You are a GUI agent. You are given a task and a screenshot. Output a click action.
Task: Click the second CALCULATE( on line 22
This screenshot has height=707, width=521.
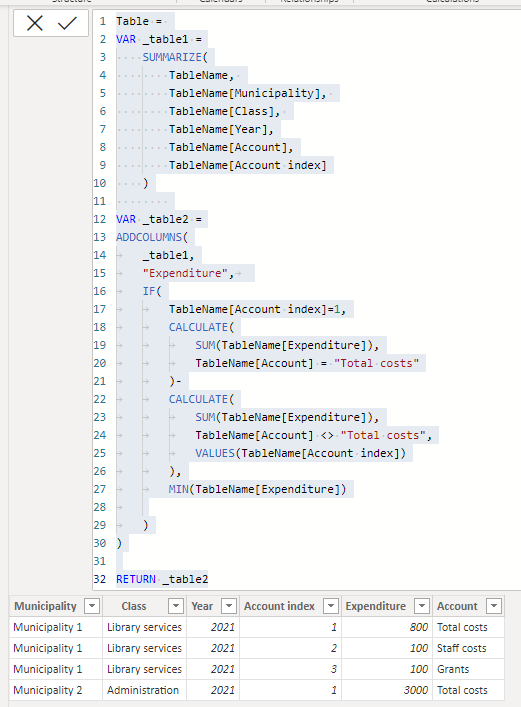(202, 399)
